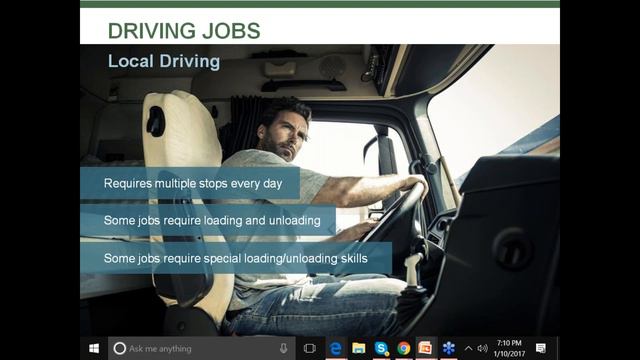Viewport: 640px width, 360px height.
Task: Switch to Skype in the taskbar
Action: tap(381, 348)
